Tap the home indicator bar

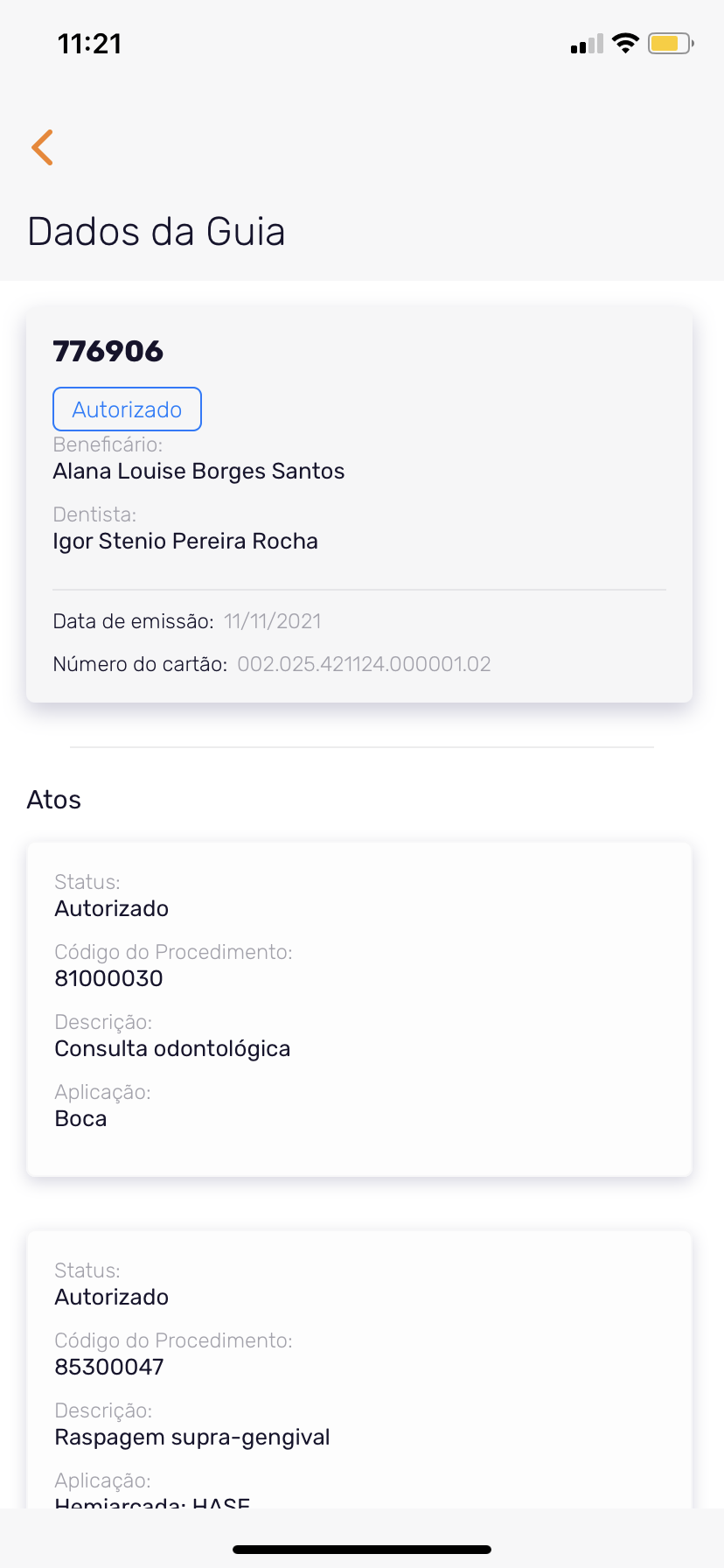pos(362,1550)
